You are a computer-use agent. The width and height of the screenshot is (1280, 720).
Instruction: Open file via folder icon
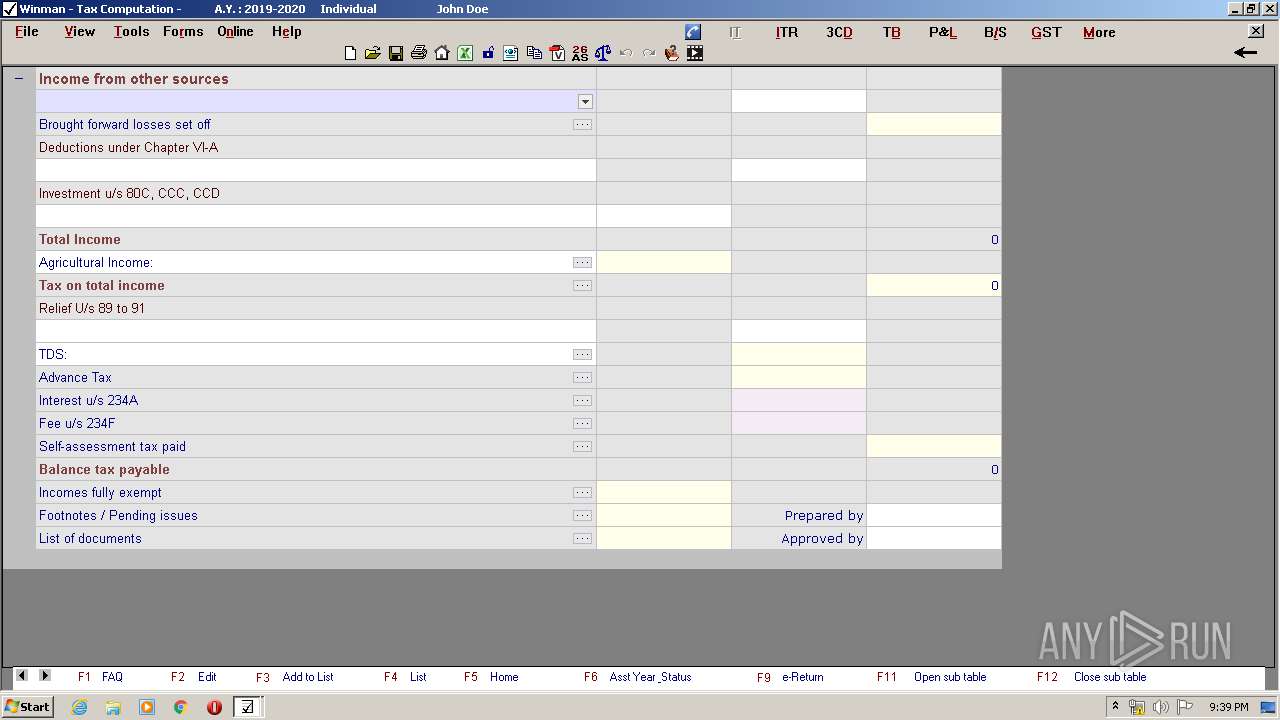click(x=372, y=53)
